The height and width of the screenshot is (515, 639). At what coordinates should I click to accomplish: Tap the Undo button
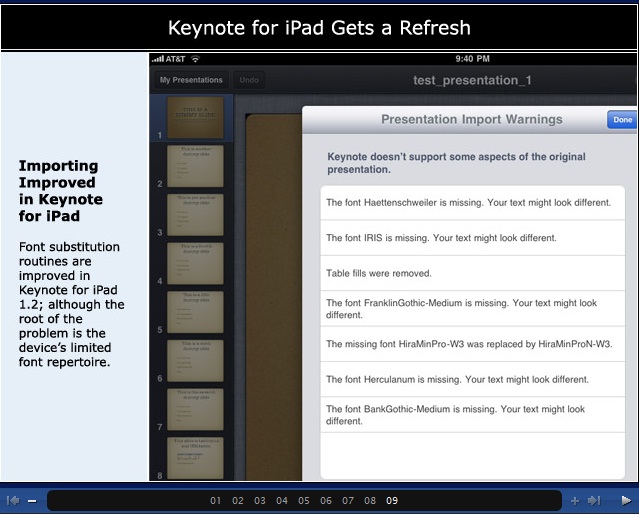(x=249, y=80)
